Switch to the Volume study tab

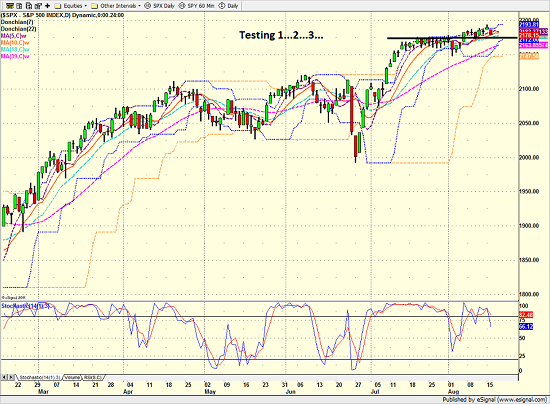[x=72, y=377]
